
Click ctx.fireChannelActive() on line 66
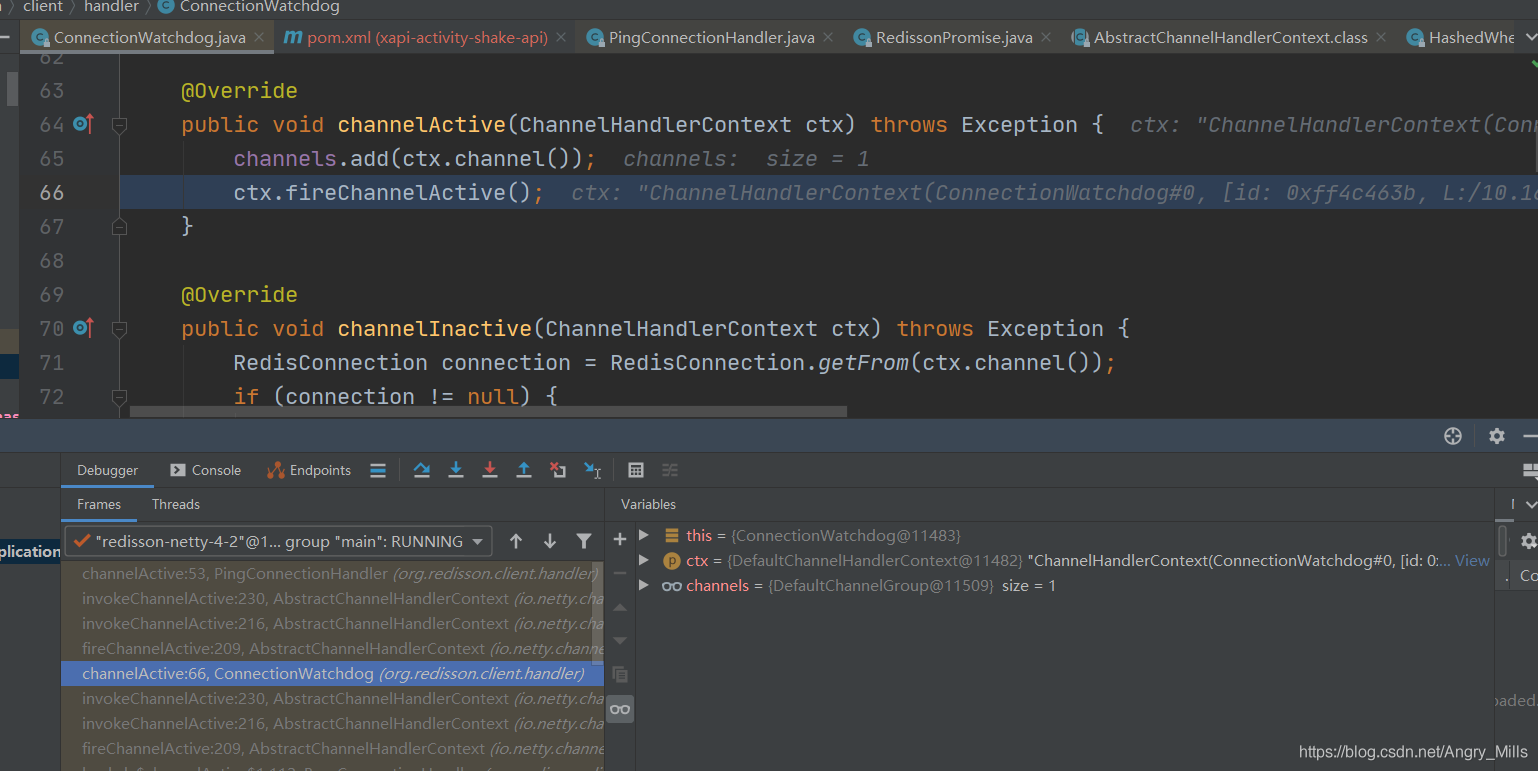coord(389,192)
